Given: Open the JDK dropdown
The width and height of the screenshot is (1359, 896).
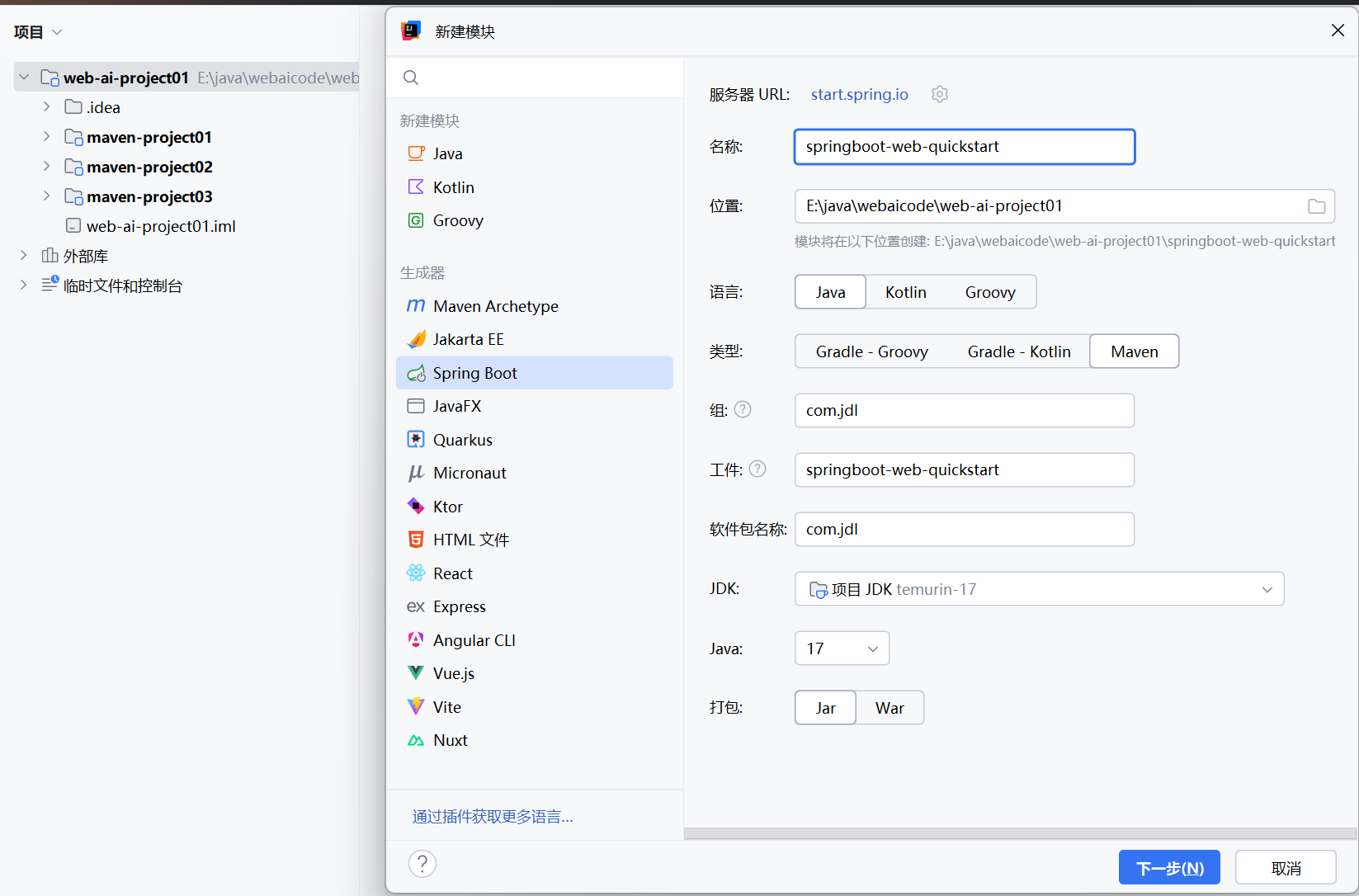Looking at the screenshot, I should 1040,589.
